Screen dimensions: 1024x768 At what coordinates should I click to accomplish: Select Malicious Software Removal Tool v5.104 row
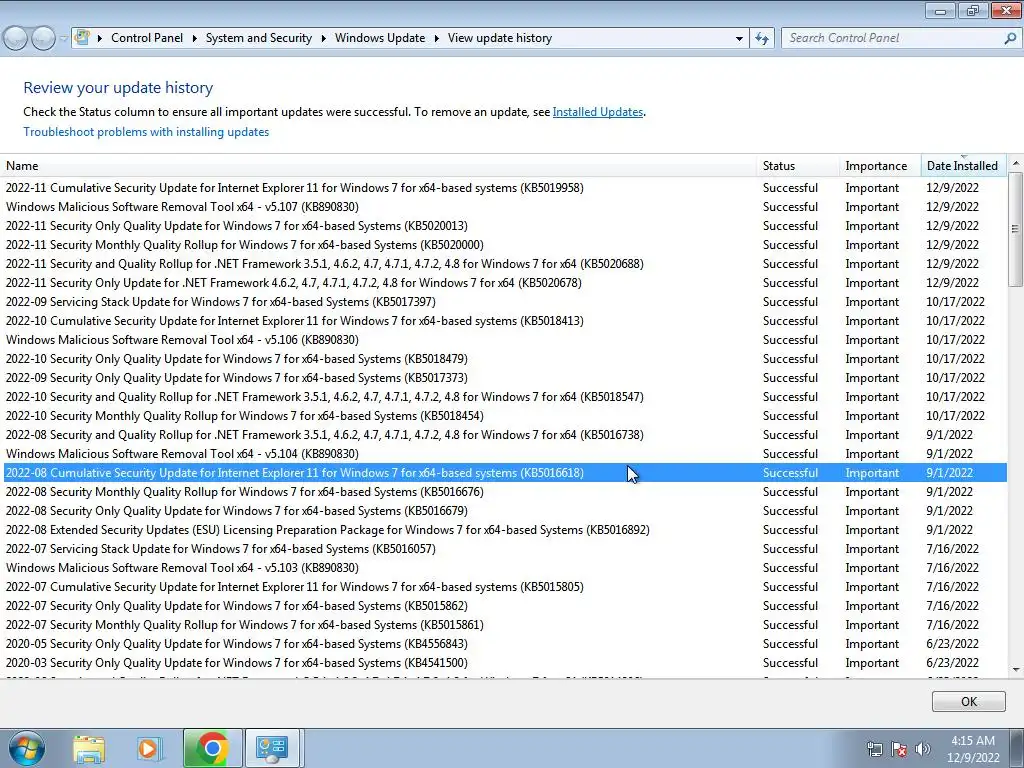505,454
